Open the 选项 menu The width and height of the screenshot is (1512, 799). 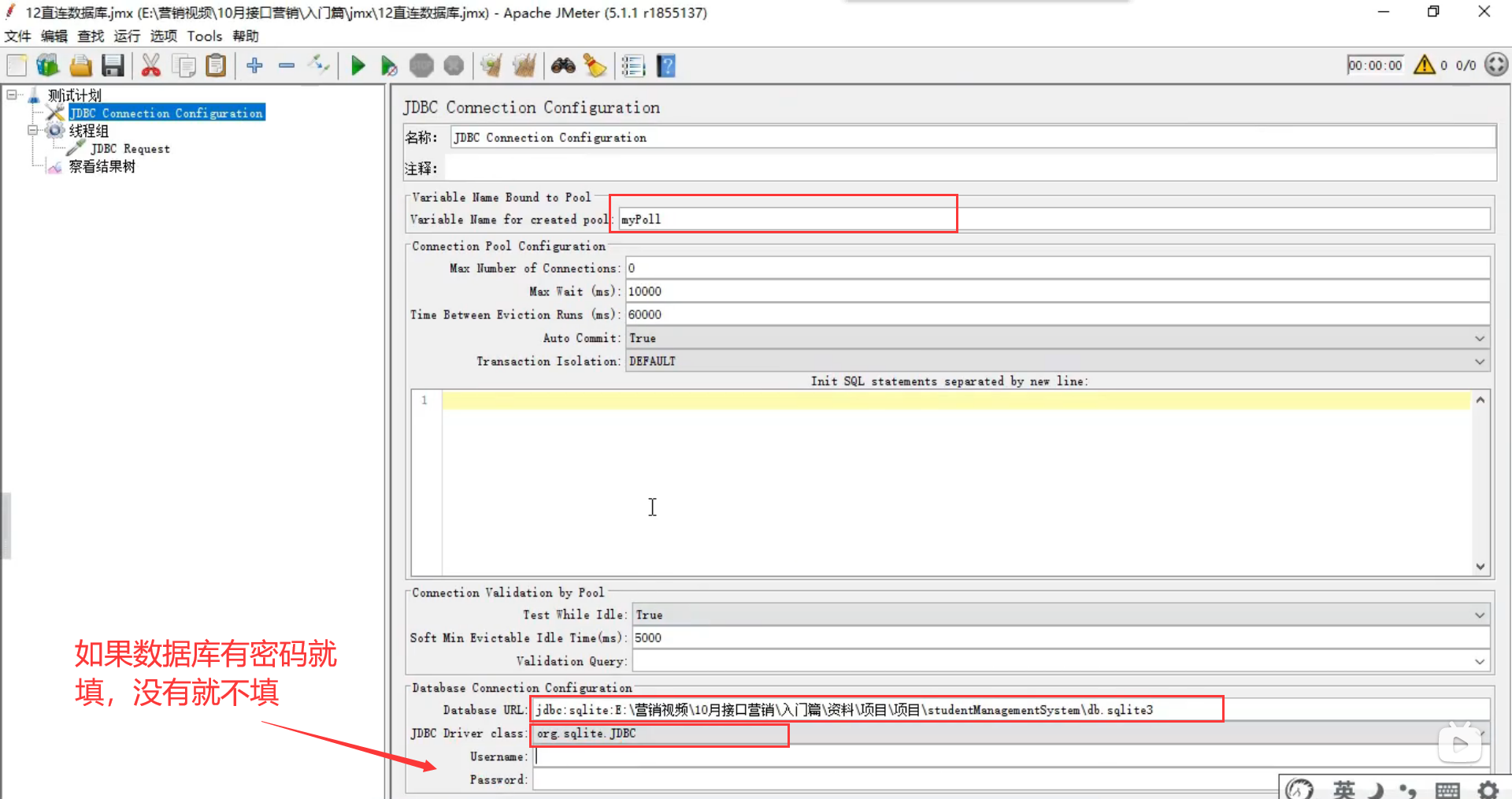(164, 36)
